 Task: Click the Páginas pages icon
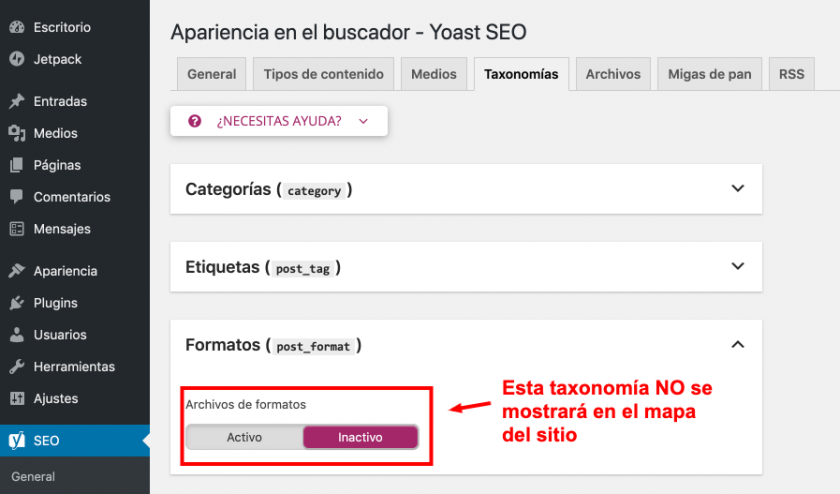coord(17,165)
